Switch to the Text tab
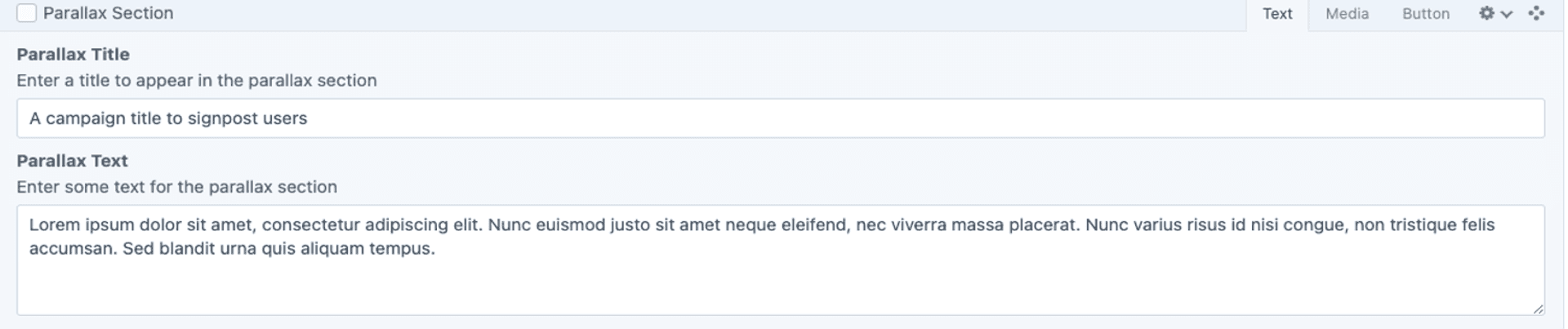This screenshot has width=1568, height=329. click(x=1277, y=15)
